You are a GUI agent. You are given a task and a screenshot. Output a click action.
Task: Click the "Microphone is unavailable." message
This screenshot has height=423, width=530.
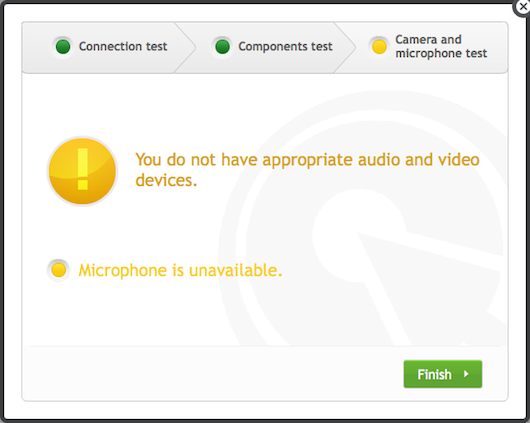180,271
